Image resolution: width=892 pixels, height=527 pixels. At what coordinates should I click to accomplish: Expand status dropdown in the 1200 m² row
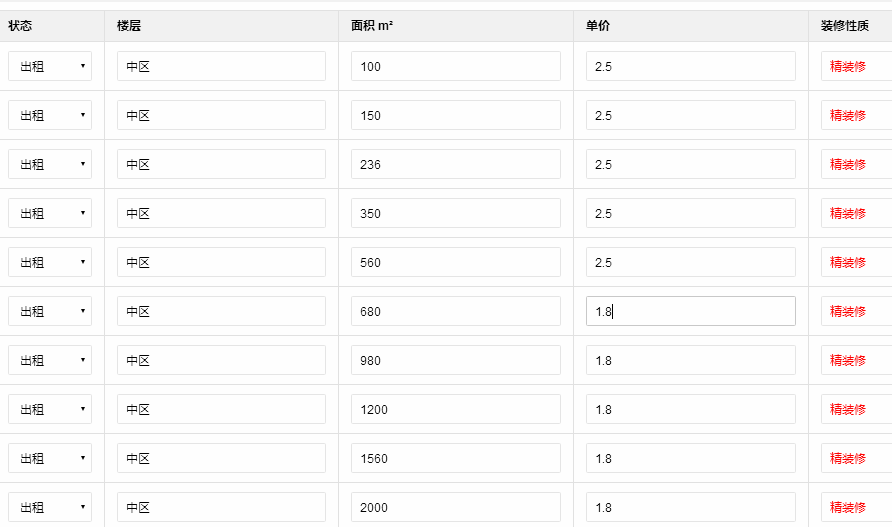(50, 409)
